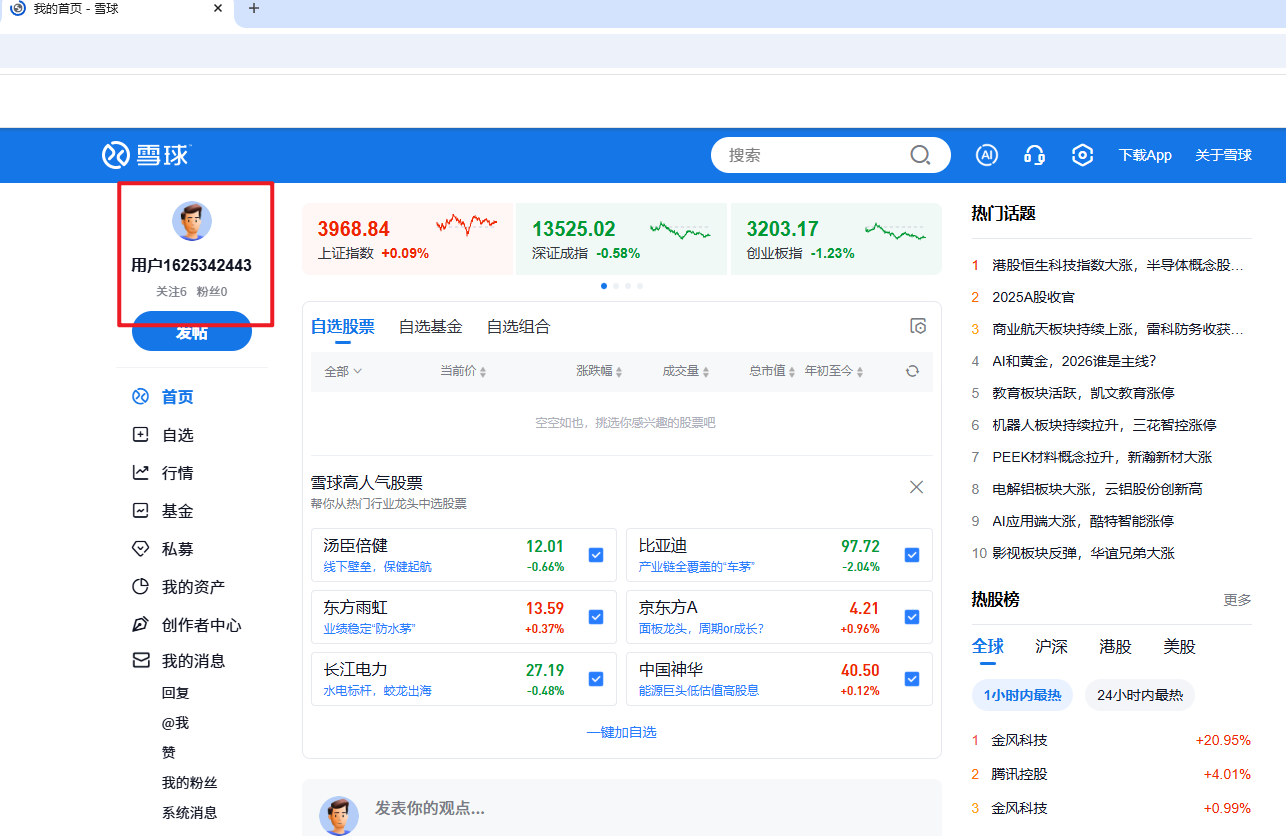Click the AI assistant icon in header
The width and height of the screenshot is (1286, 836).
coord(987,155)
